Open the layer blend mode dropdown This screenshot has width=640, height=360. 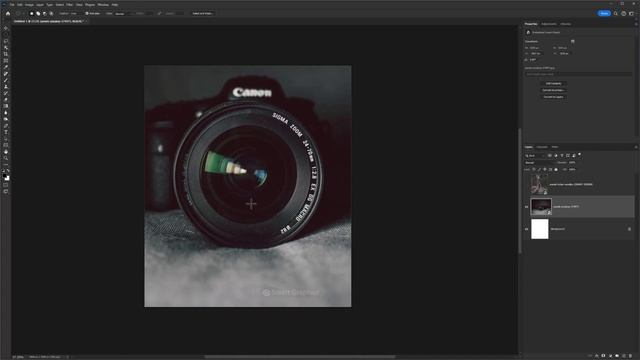click(540, 162)
